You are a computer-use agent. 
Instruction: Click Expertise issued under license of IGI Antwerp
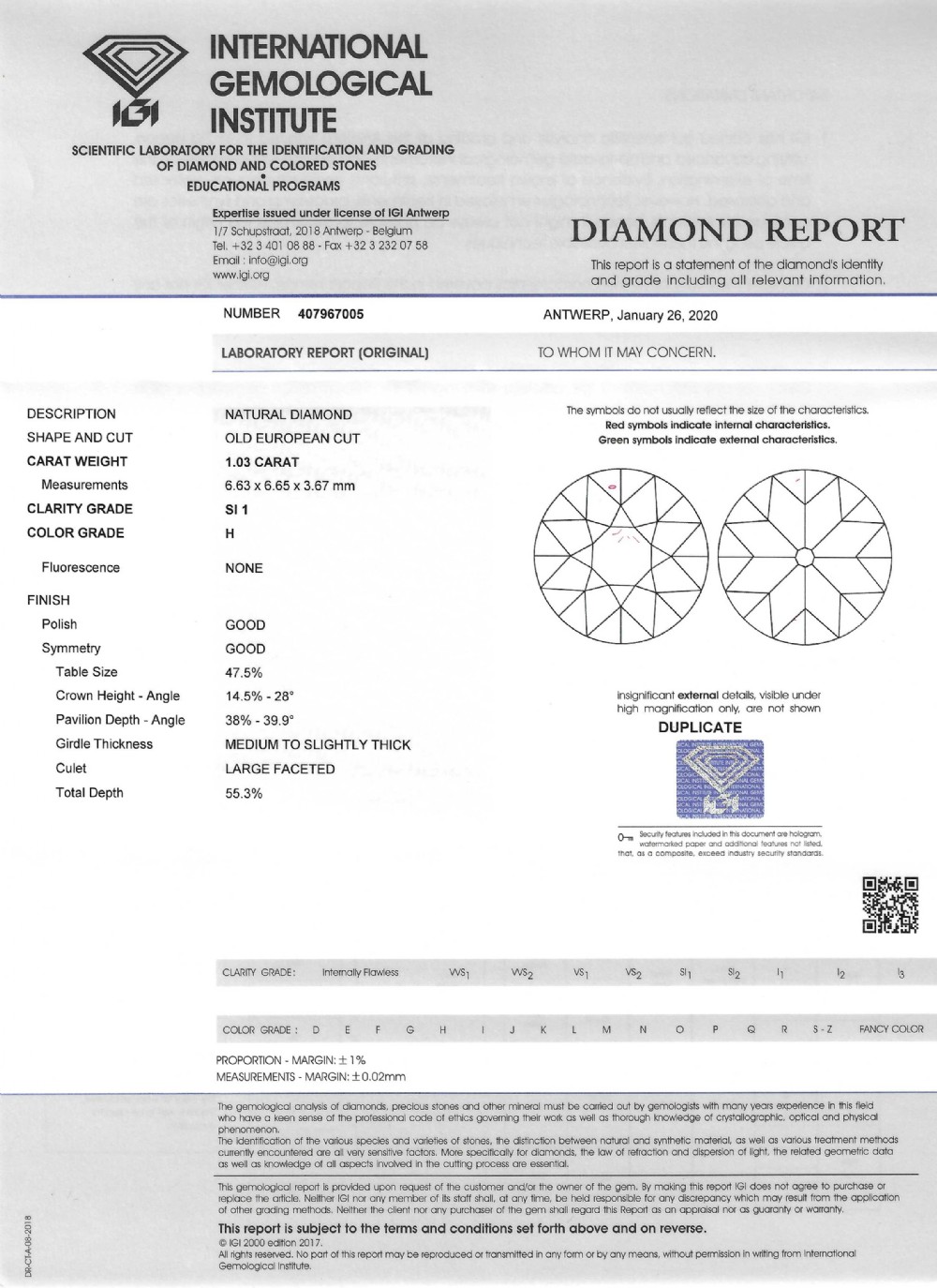[x=331, y=214]
